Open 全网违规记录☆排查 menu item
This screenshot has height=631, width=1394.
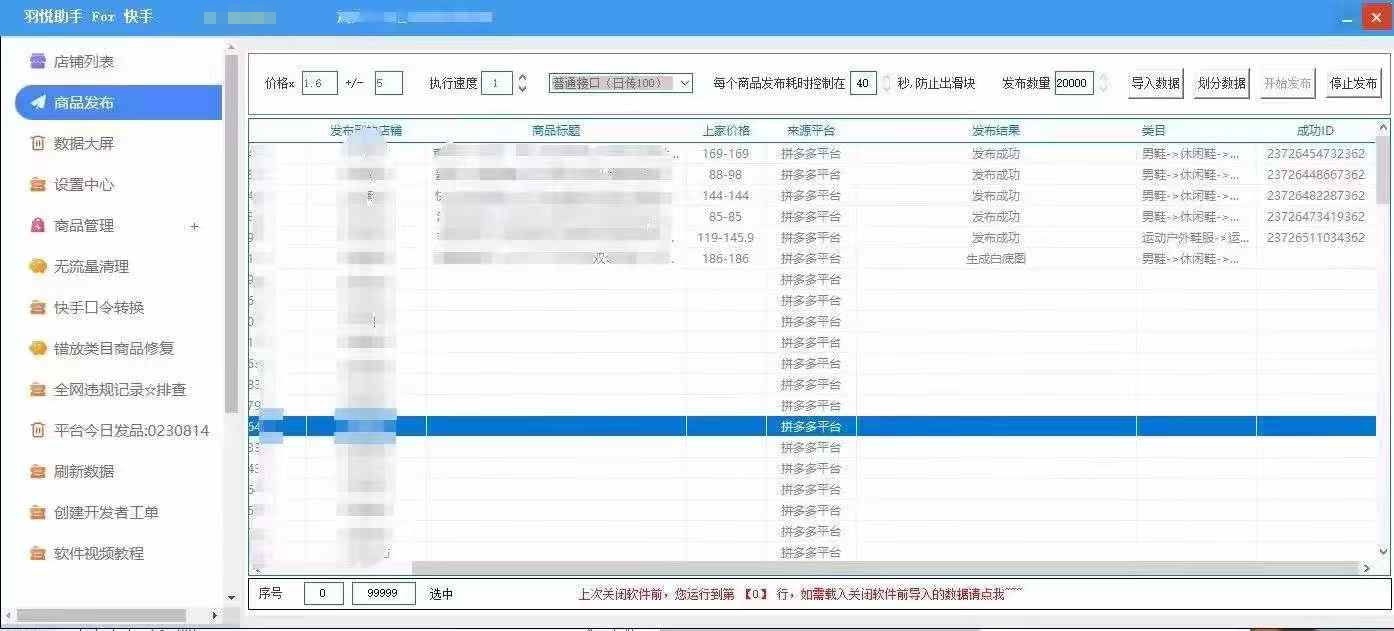(120, 389)
